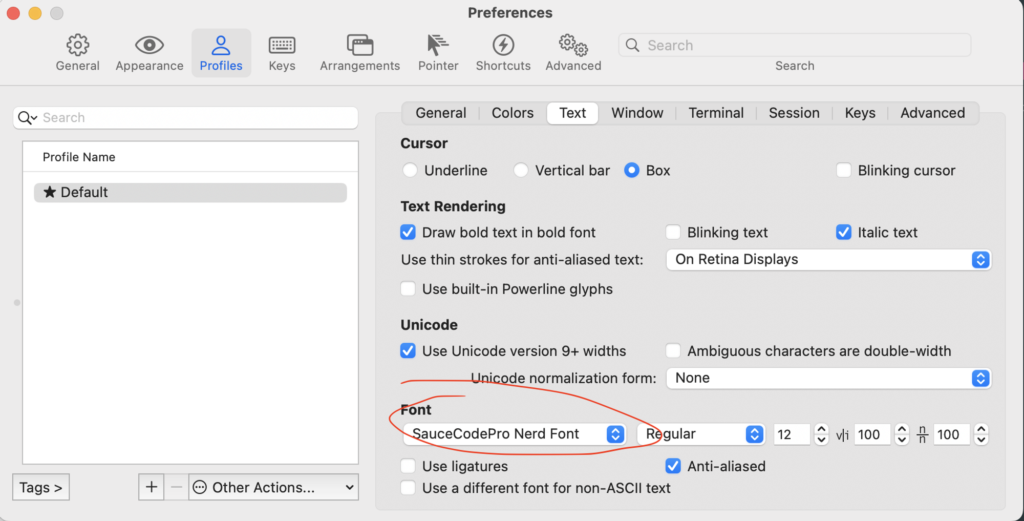1024x521 pixels.
Task: Open the SauceCodePro Nerd Font dropdown
Action: 517,434
